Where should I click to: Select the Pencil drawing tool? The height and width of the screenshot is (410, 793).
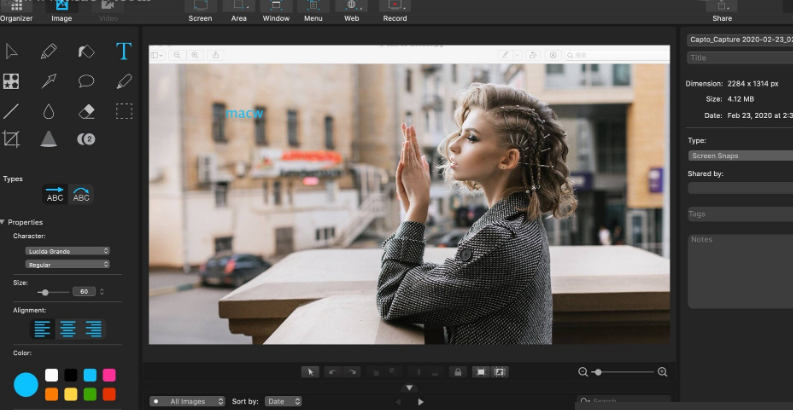(x=48, y=51)
